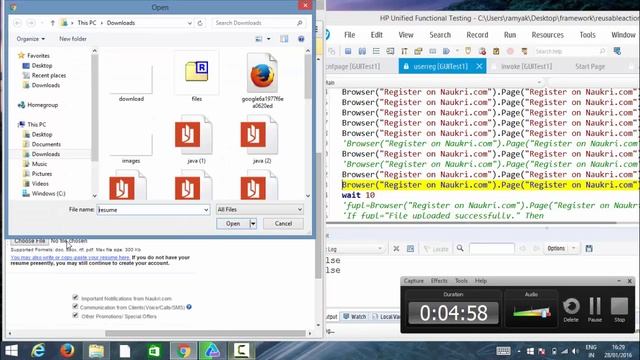Click the magnifier search icon in output pane
Image resolution: width=640 pixels, height=360 pixels.
(x=460, y=248)
